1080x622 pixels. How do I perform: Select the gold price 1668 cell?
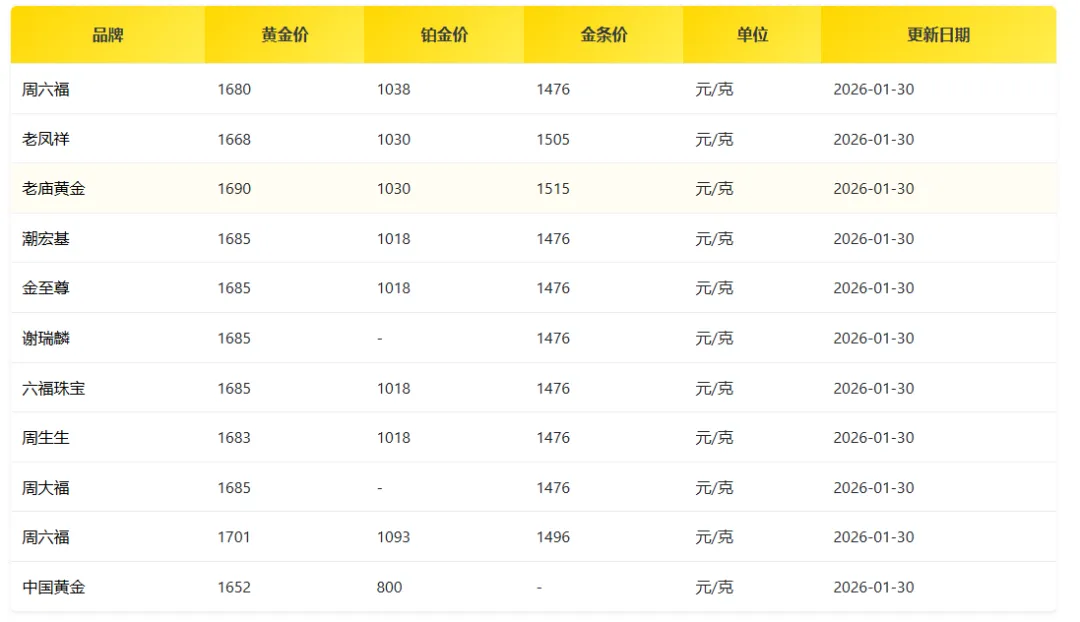(x=234, y=139)
